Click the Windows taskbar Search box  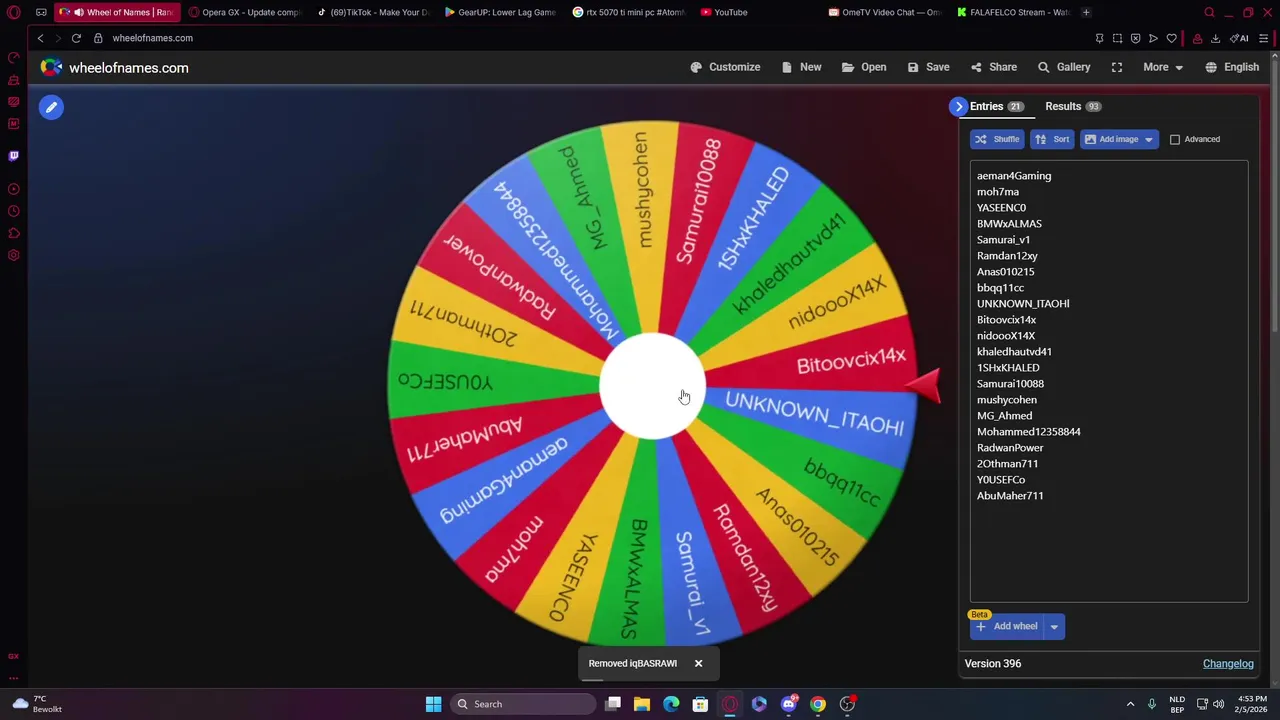pyautogui.click(x=523, y=704)
